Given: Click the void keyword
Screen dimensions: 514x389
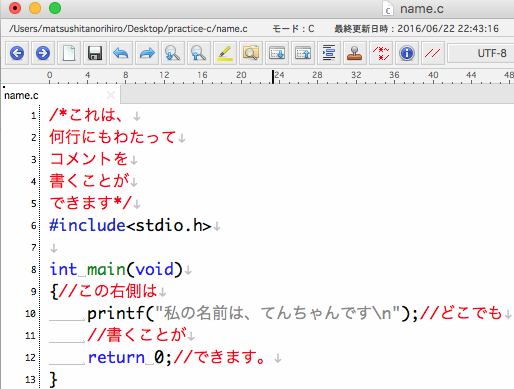Looking at the screenshot, I should (x=155, y=269).
